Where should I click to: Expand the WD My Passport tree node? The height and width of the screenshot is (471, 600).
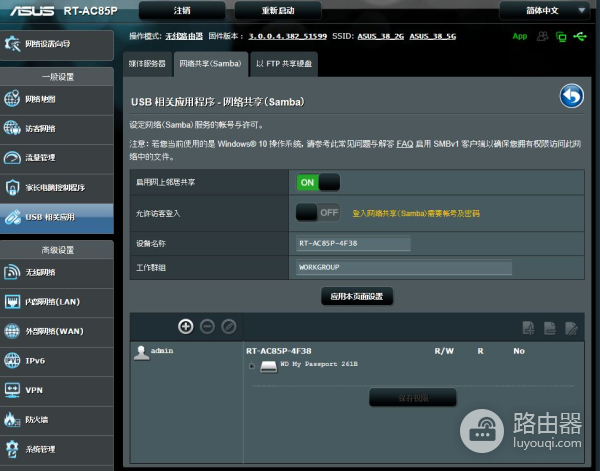pos(251,366)
